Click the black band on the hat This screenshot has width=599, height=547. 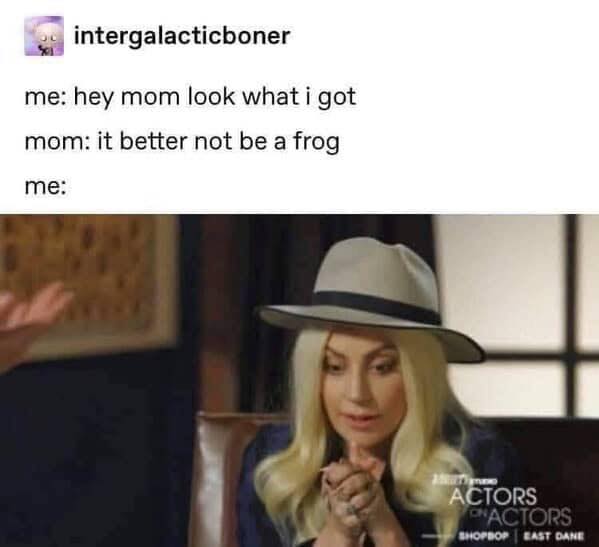(376, 306)
